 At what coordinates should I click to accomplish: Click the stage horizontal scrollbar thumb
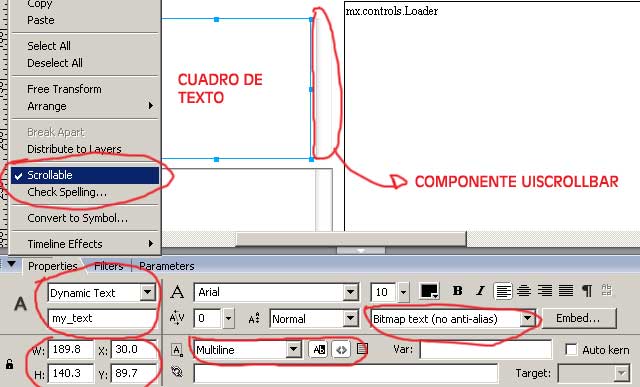pos(351,239)
